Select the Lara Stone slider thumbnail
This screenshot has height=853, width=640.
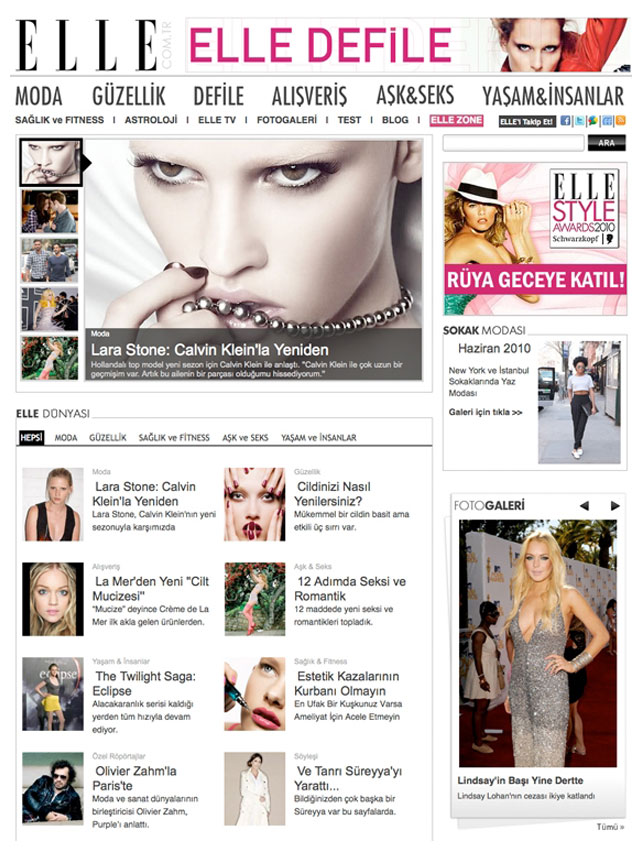click(51, 163)
